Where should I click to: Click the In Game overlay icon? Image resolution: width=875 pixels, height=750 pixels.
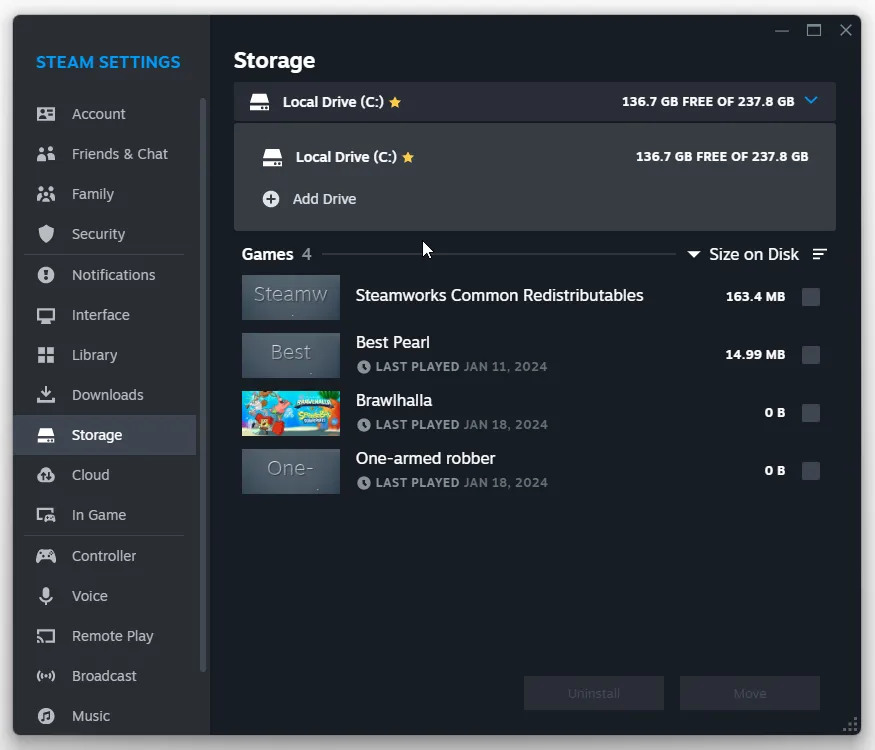click(46, 515)
